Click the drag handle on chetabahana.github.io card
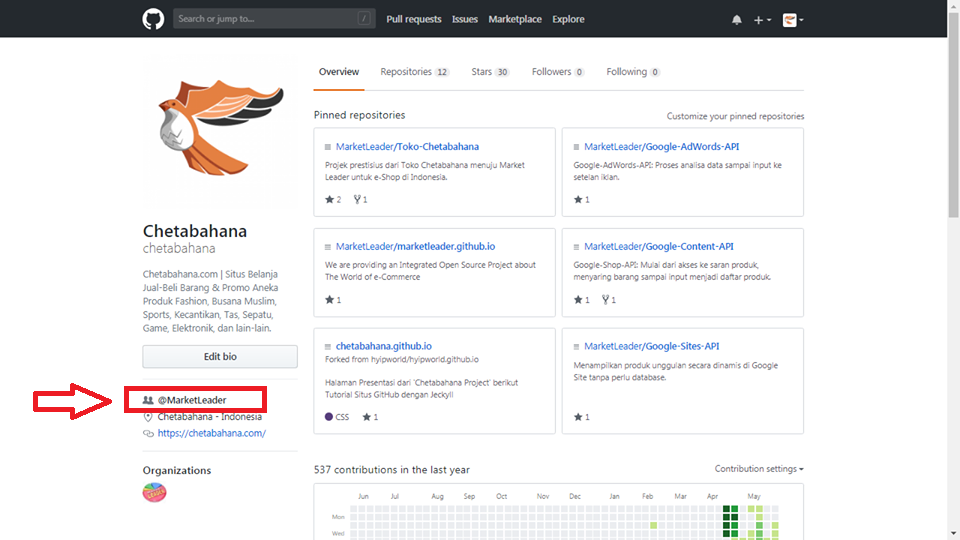 coord(328,347)
